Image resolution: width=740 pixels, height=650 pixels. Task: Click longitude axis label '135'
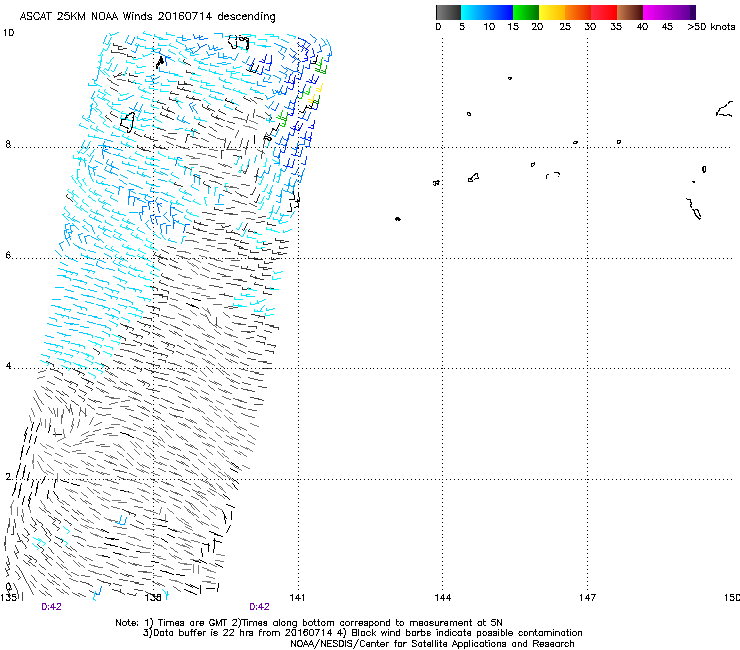coord(8,598)
